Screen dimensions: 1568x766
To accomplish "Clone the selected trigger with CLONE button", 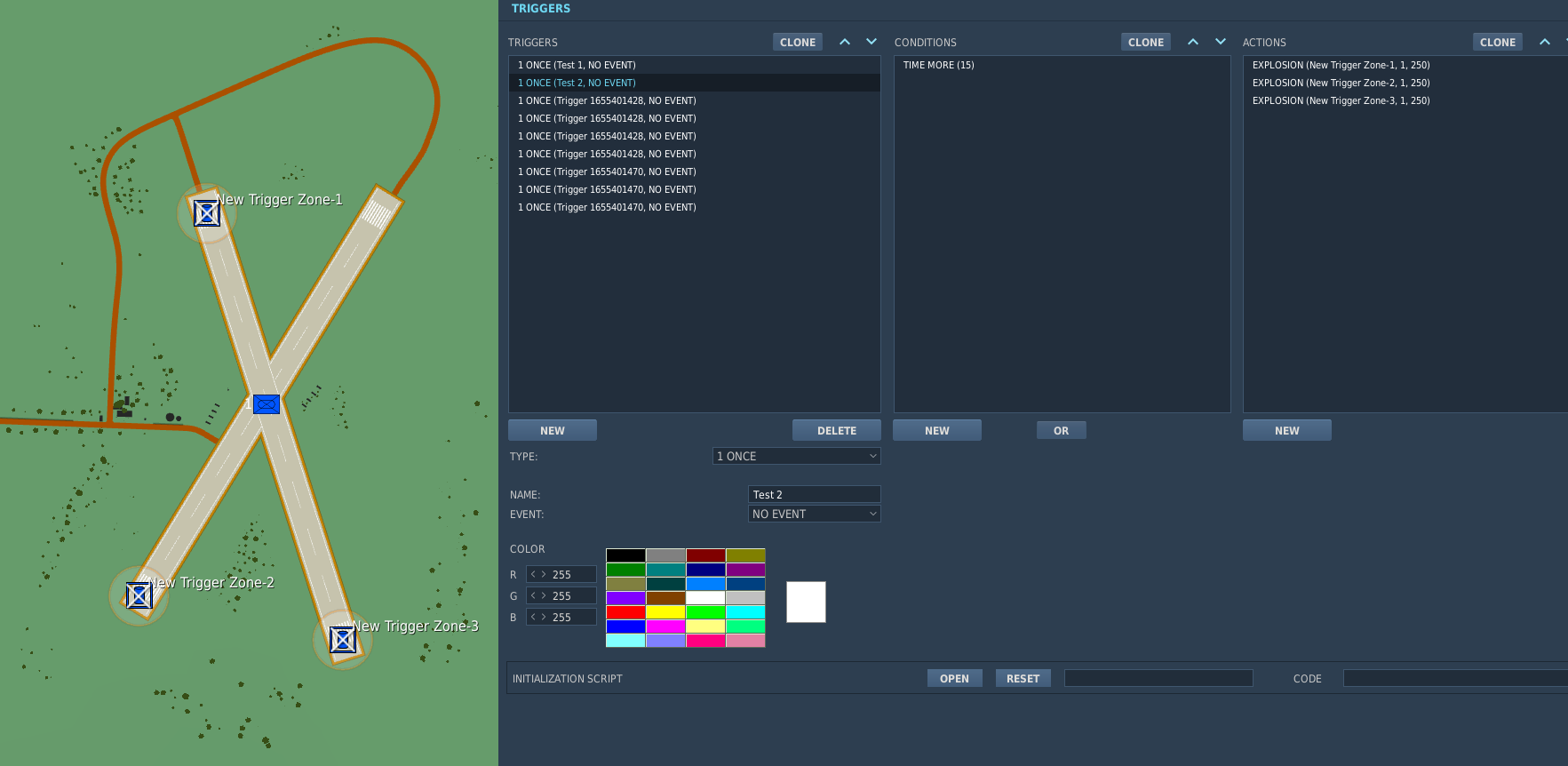I will coord(798,42).
